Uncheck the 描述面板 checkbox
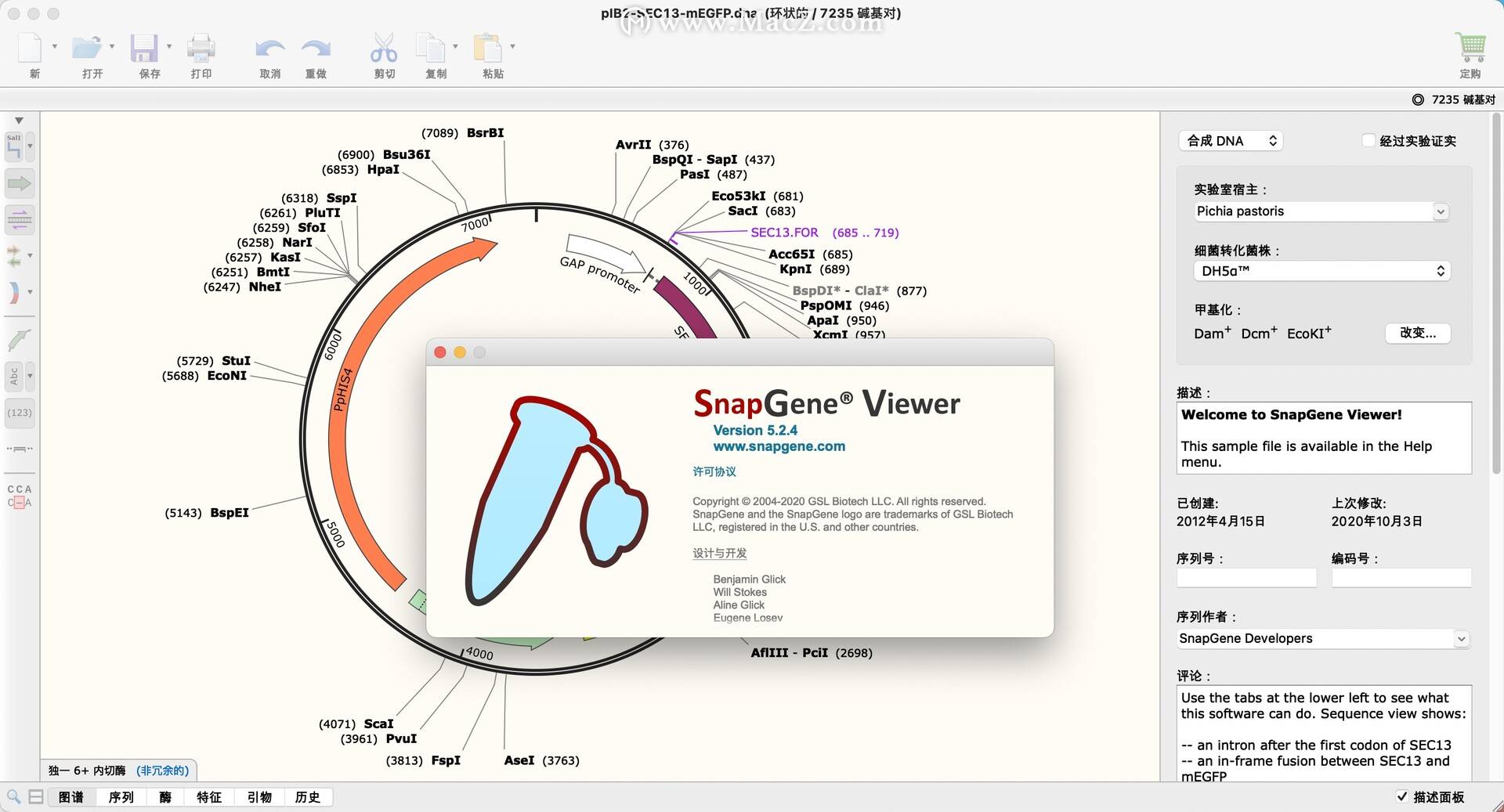This screenshot has width=1504, height=812. coord(1403,796)
